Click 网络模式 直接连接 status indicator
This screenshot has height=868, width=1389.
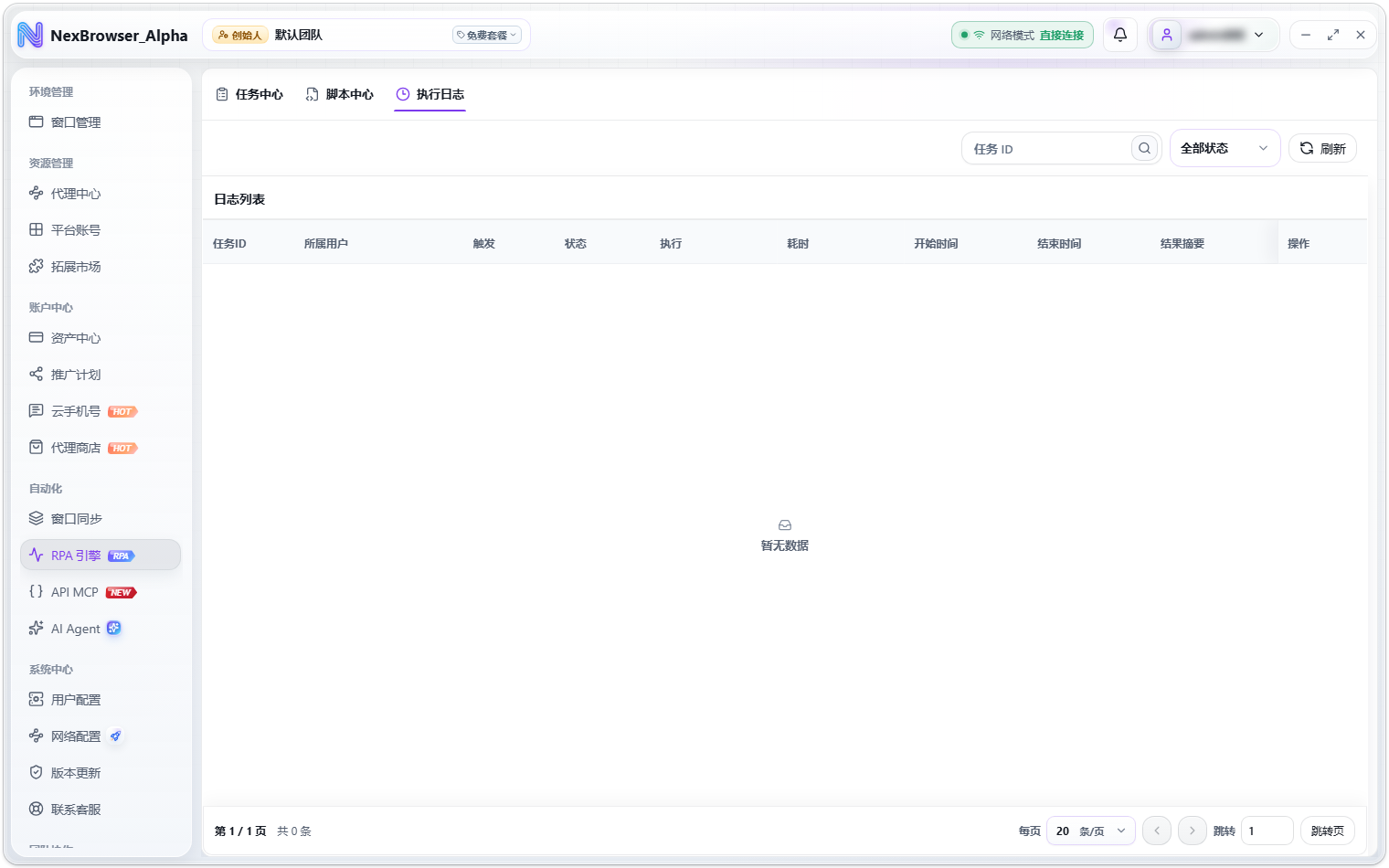tap(1023, 35)
